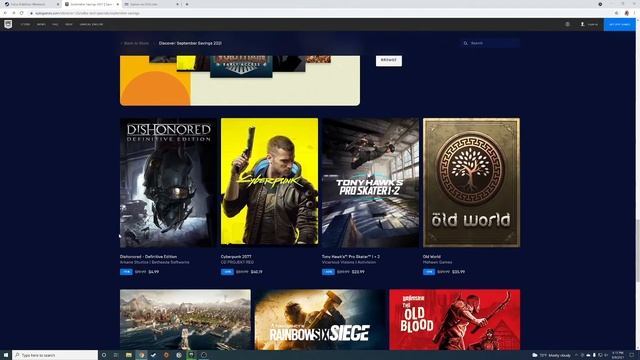Click the Dishonored - Definitive Edition title
Viewport: 640px width, 360px height.
coord(148,257)
